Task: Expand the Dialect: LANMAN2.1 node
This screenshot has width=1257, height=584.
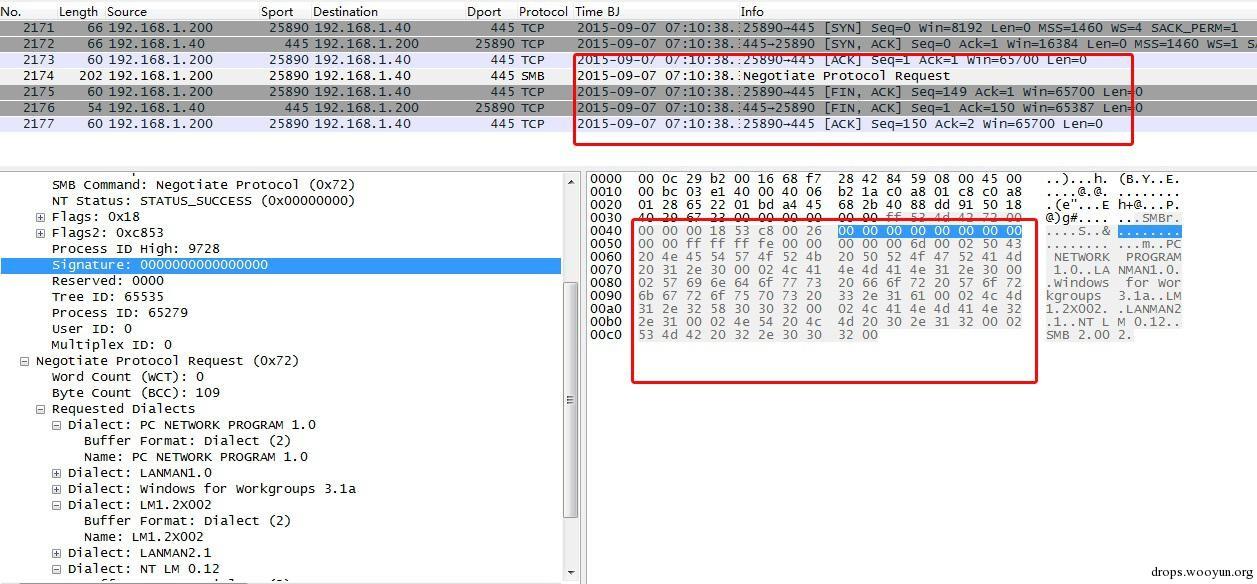Action: 57,553
